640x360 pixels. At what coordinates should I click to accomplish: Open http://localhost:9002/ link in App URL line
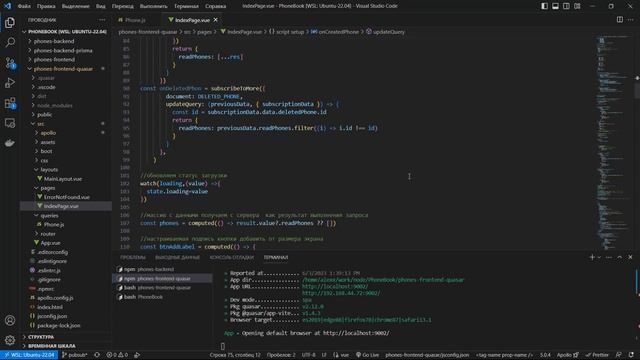(x=335, y=287)
